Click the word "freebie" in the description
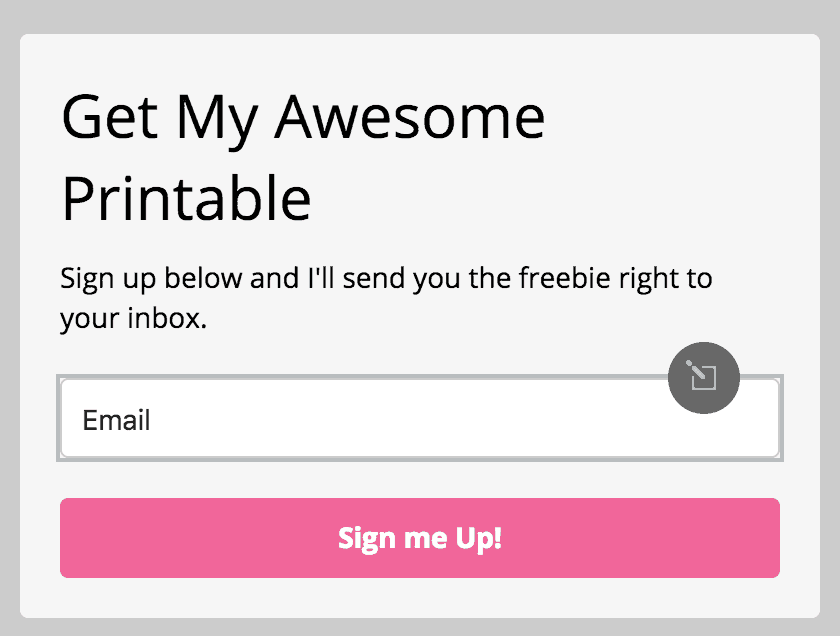 [x=565, y=278]
